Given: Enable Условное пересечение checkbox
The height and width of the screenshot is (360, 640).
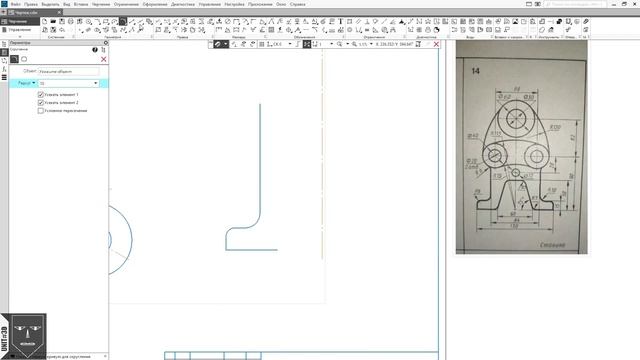Looking at the screenshot, I should 40,111.
